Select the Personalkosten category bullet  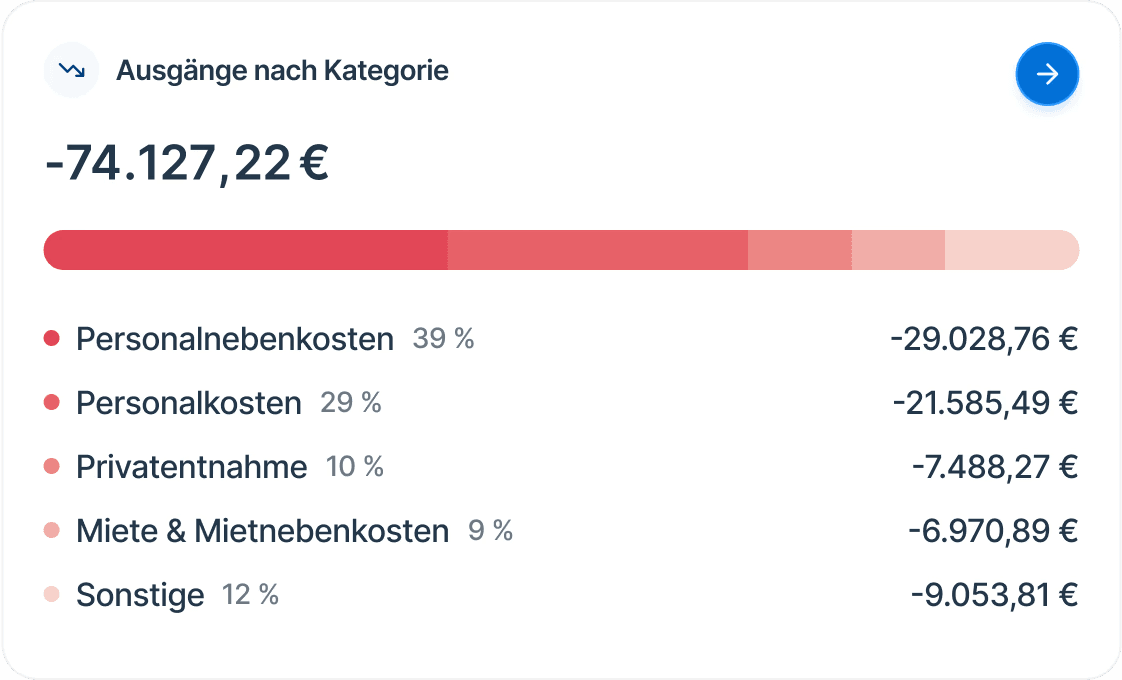[x=52, y=402]
